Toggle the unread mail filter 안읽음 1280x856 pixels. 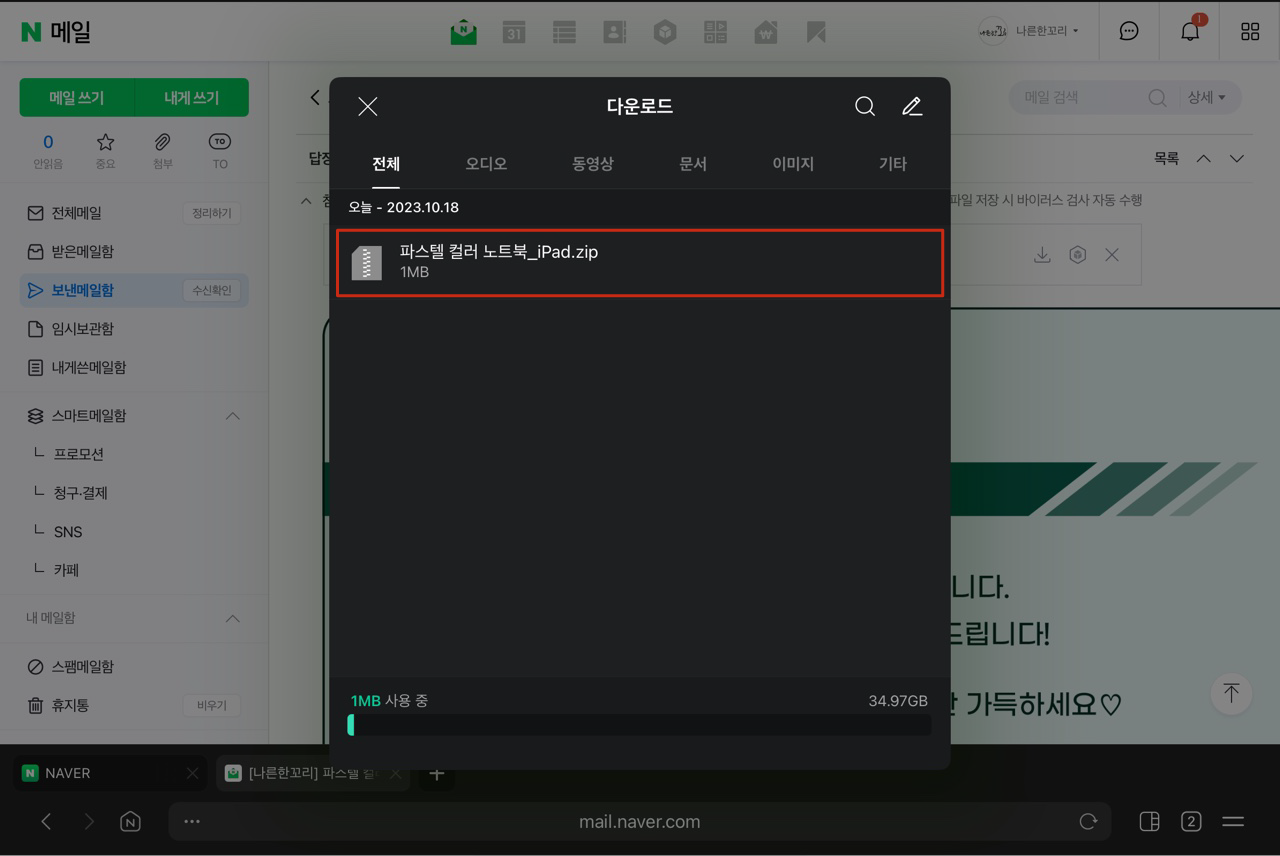click(x=47, y=151)
